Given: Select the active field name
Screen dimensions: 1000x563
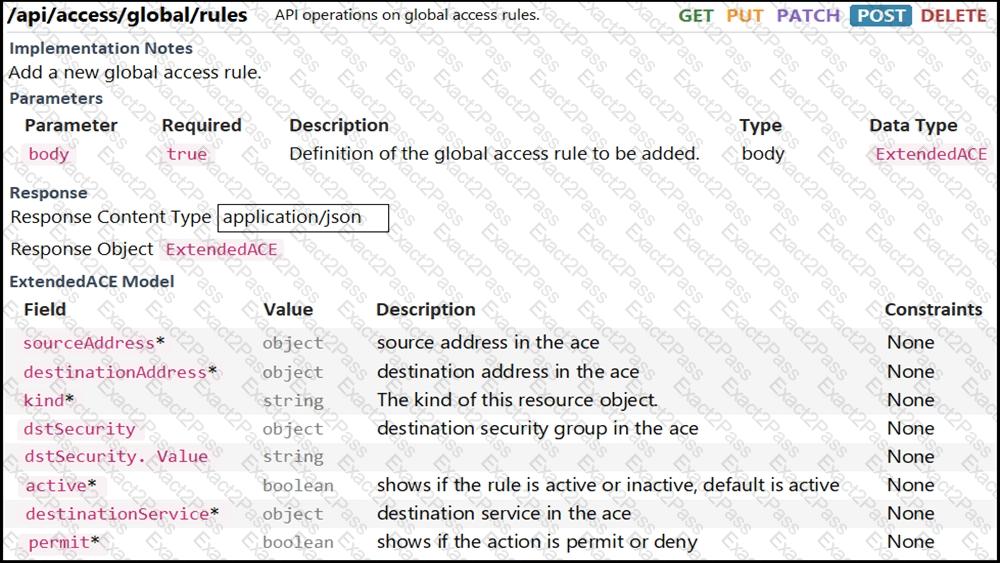Looking at the screenshot, I should (56, 485).
